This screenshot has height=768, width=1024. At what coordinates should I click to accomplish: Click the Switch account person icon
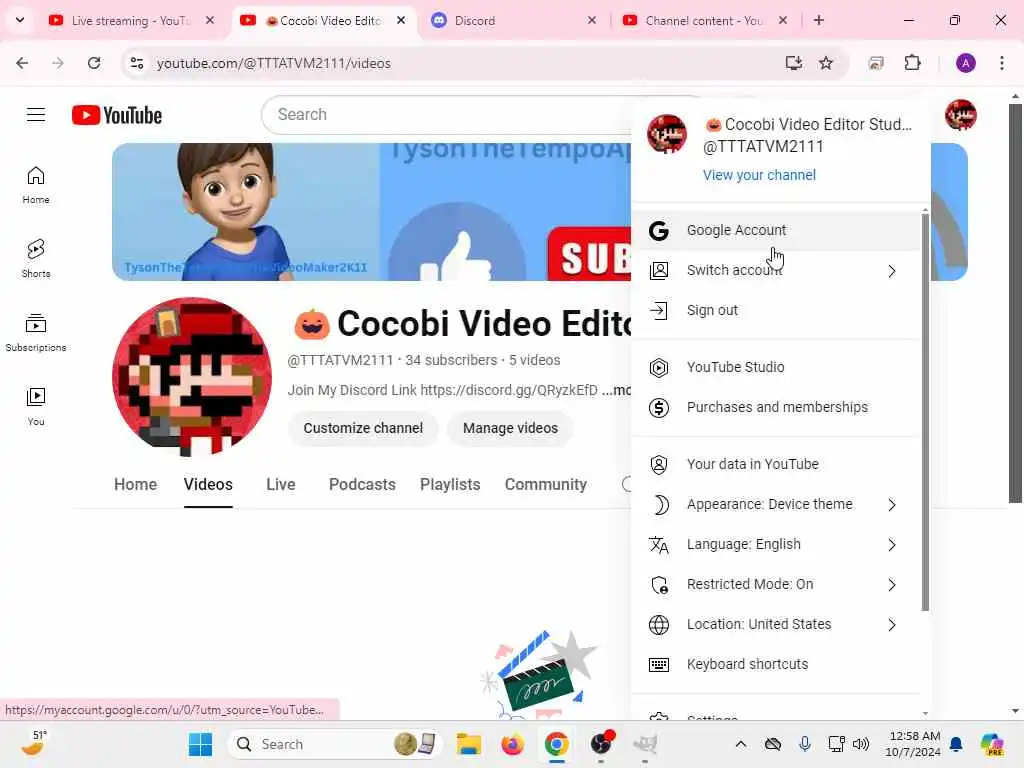pyautogui.click(x=659, y=270)
